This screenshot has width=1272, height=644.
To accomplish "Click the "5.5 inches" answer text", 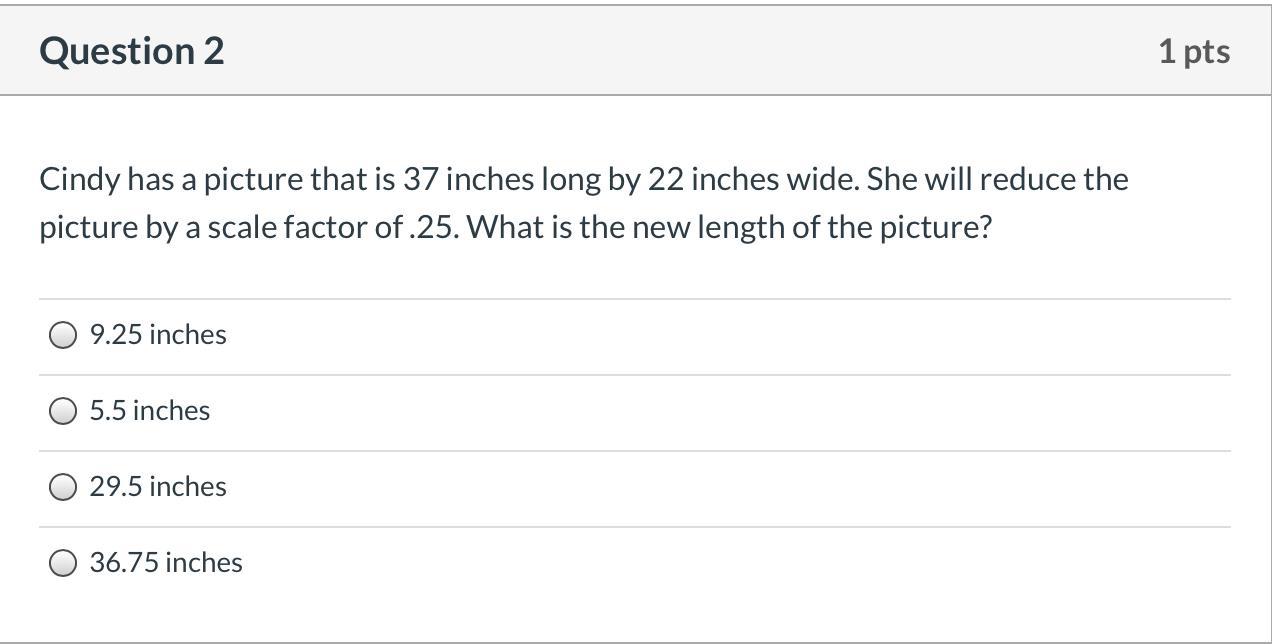I will click(x=150, y=411).
